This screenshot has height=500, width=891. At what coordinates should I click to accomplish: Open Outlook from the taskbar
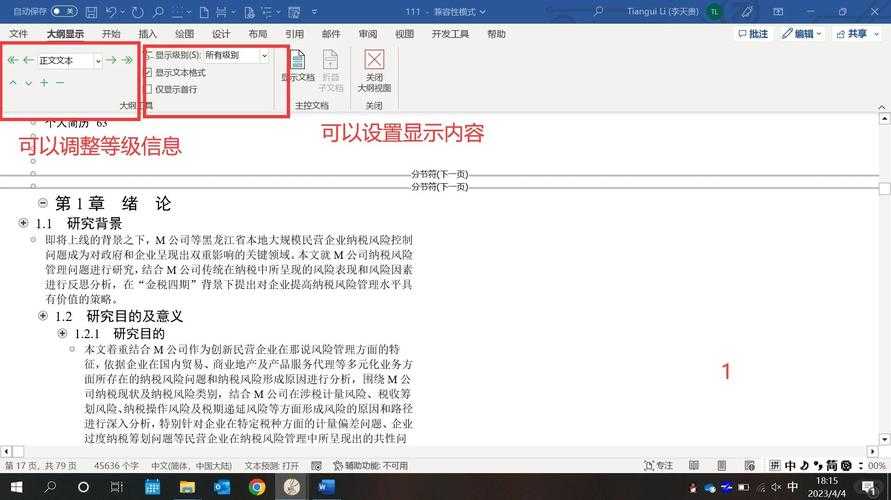pos(222,487)
